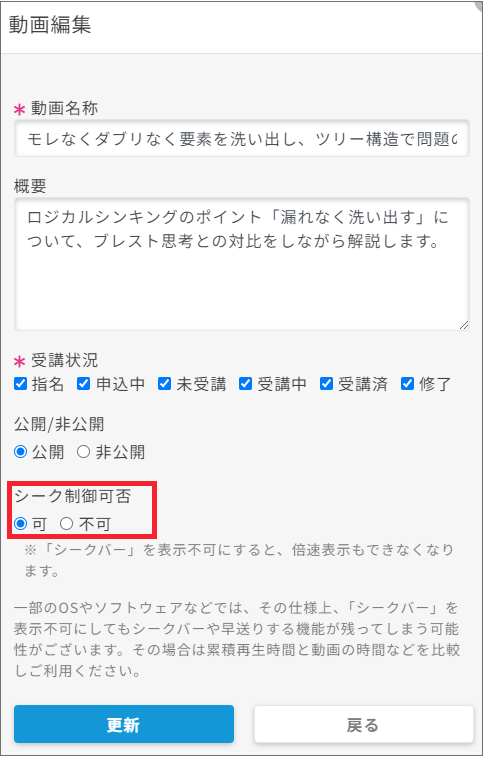The height and width of the screenshot is (762, 486).
Task: Select the 非公開 radio button
Action: (84, 452)
